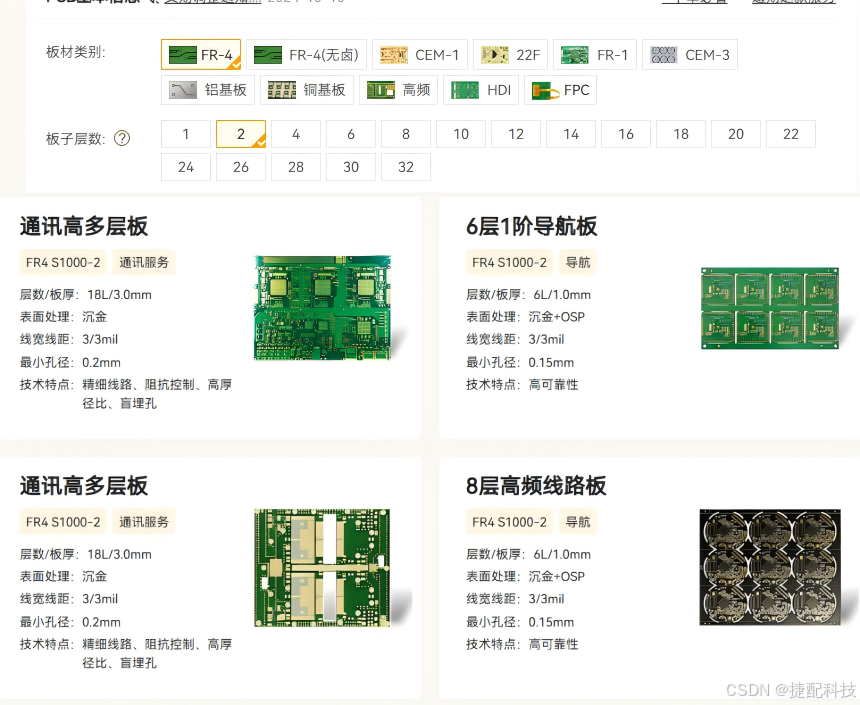Choose CEM-3 board material
This screenshot has height=705, width=860.
[x=689, y=54]
